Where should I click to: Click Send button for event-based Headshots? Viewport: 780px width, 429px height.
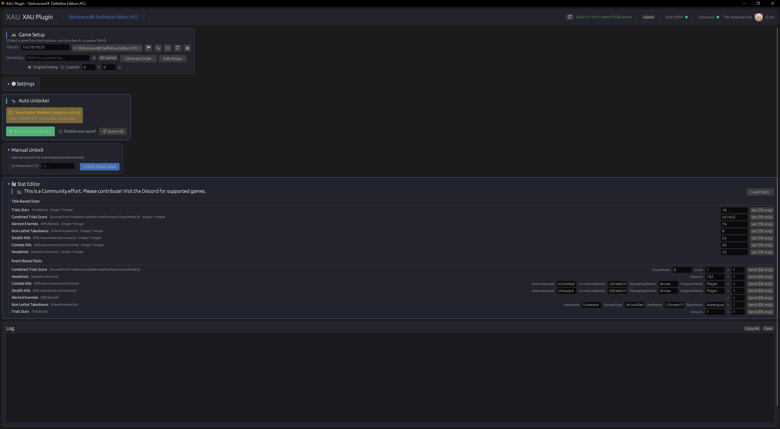[x=760, y=277]
